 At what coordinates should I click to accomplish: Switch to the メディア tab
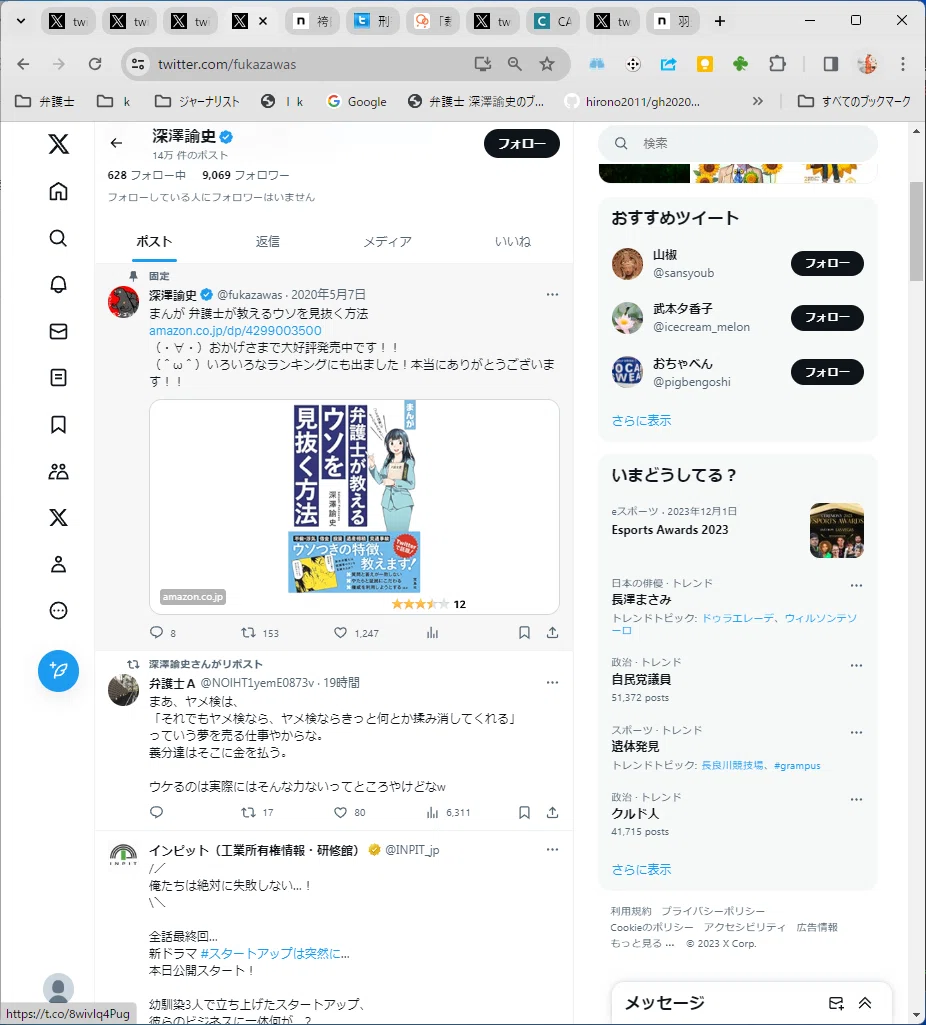click(x=388, y=242)
